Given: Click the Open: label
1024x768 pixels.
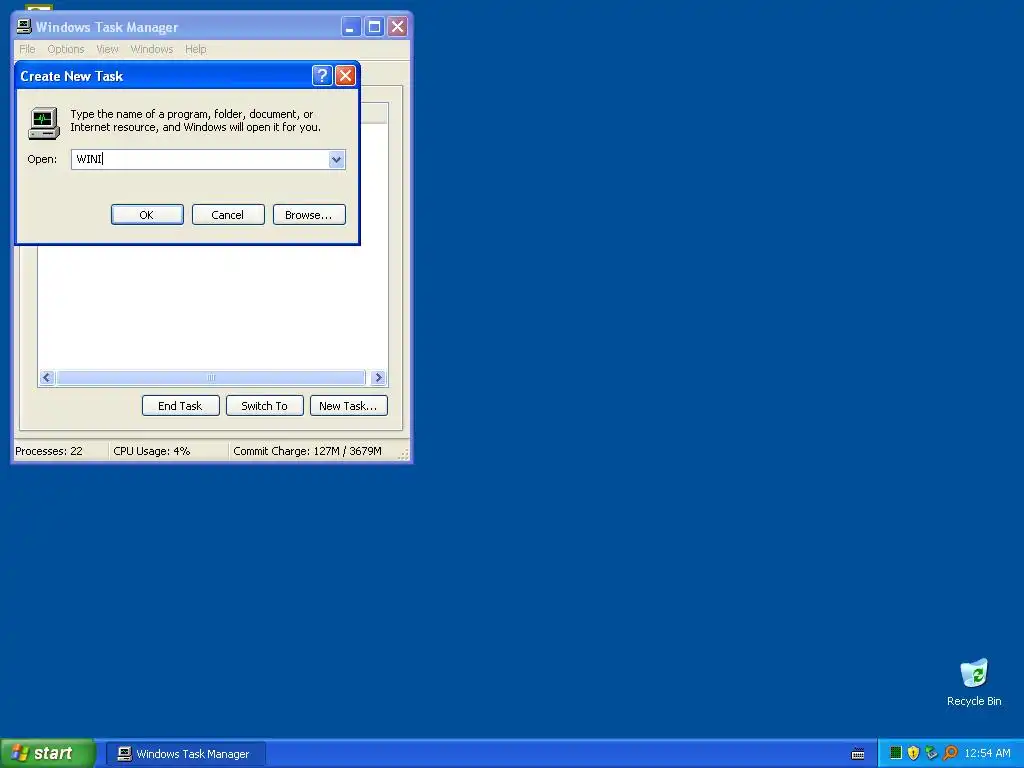Looking at the screenshot, I should [x=42, y=159].
